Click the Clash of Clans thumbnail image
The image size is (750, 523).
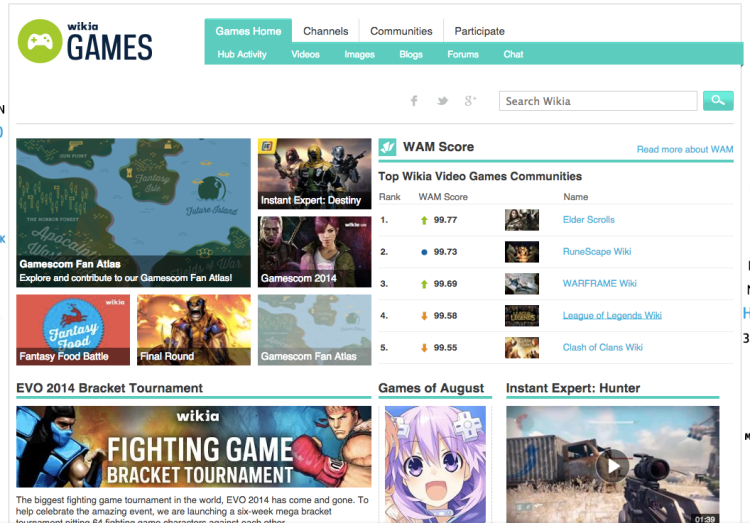[x=522, y=348]
